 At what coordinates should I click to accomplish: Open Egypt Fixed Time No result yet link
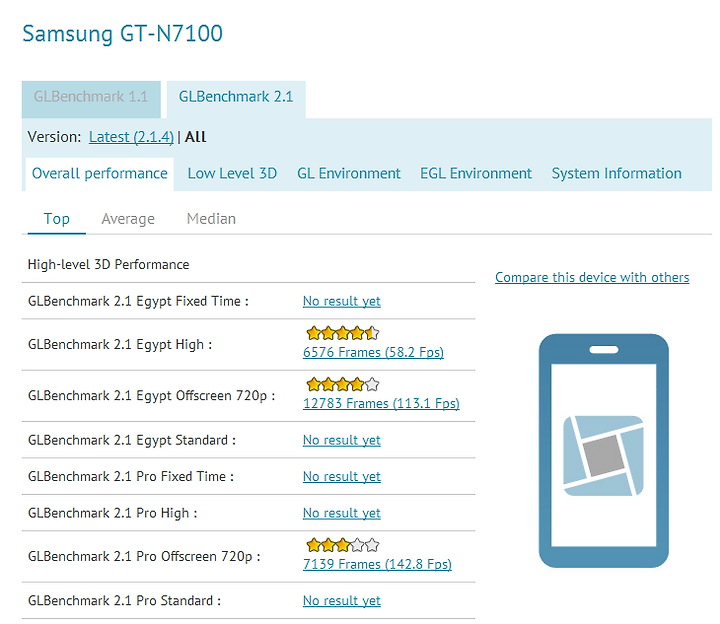[342, 301]
